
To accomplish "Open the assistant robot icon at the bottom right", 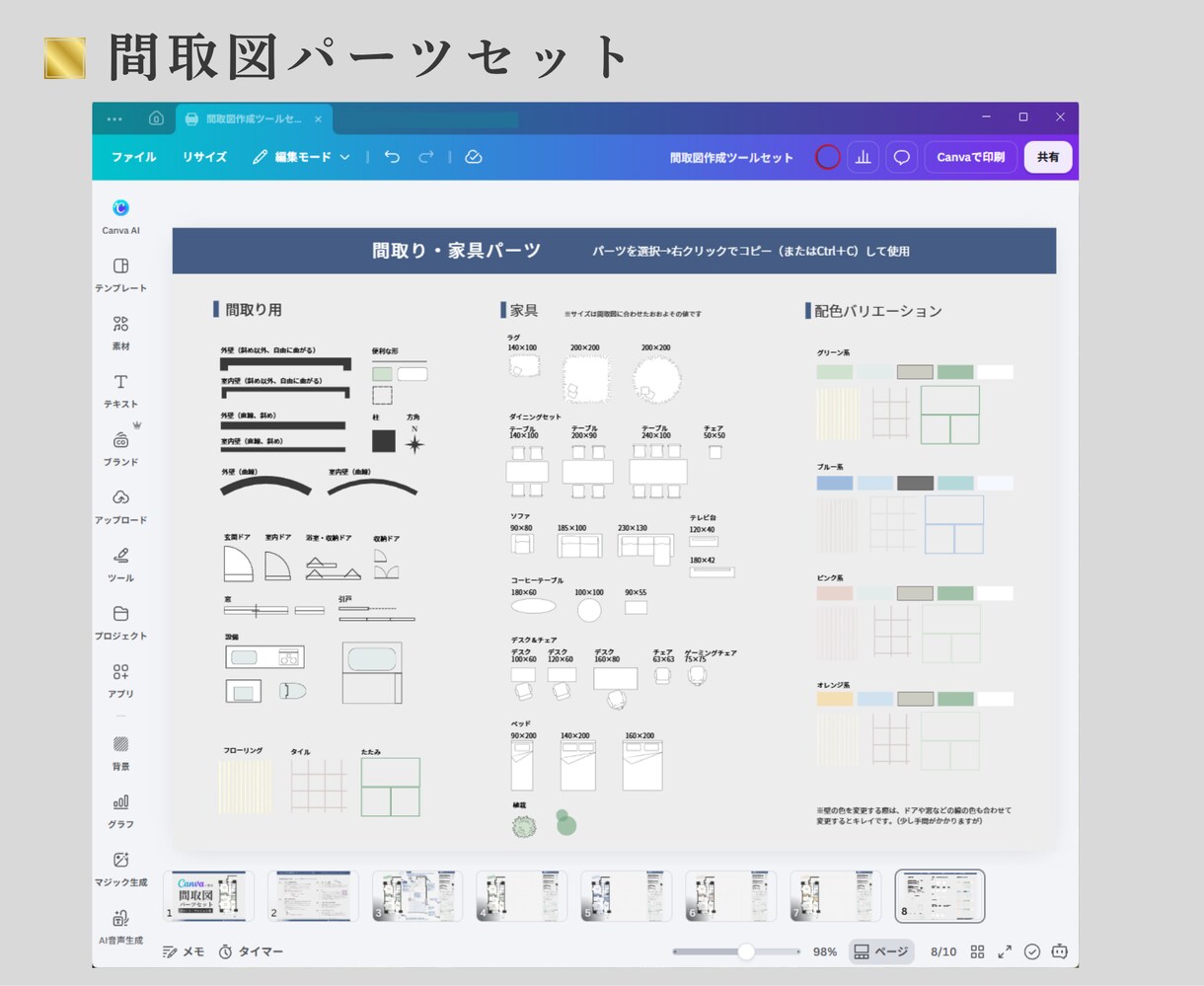I will click(x=1060, y=951).
